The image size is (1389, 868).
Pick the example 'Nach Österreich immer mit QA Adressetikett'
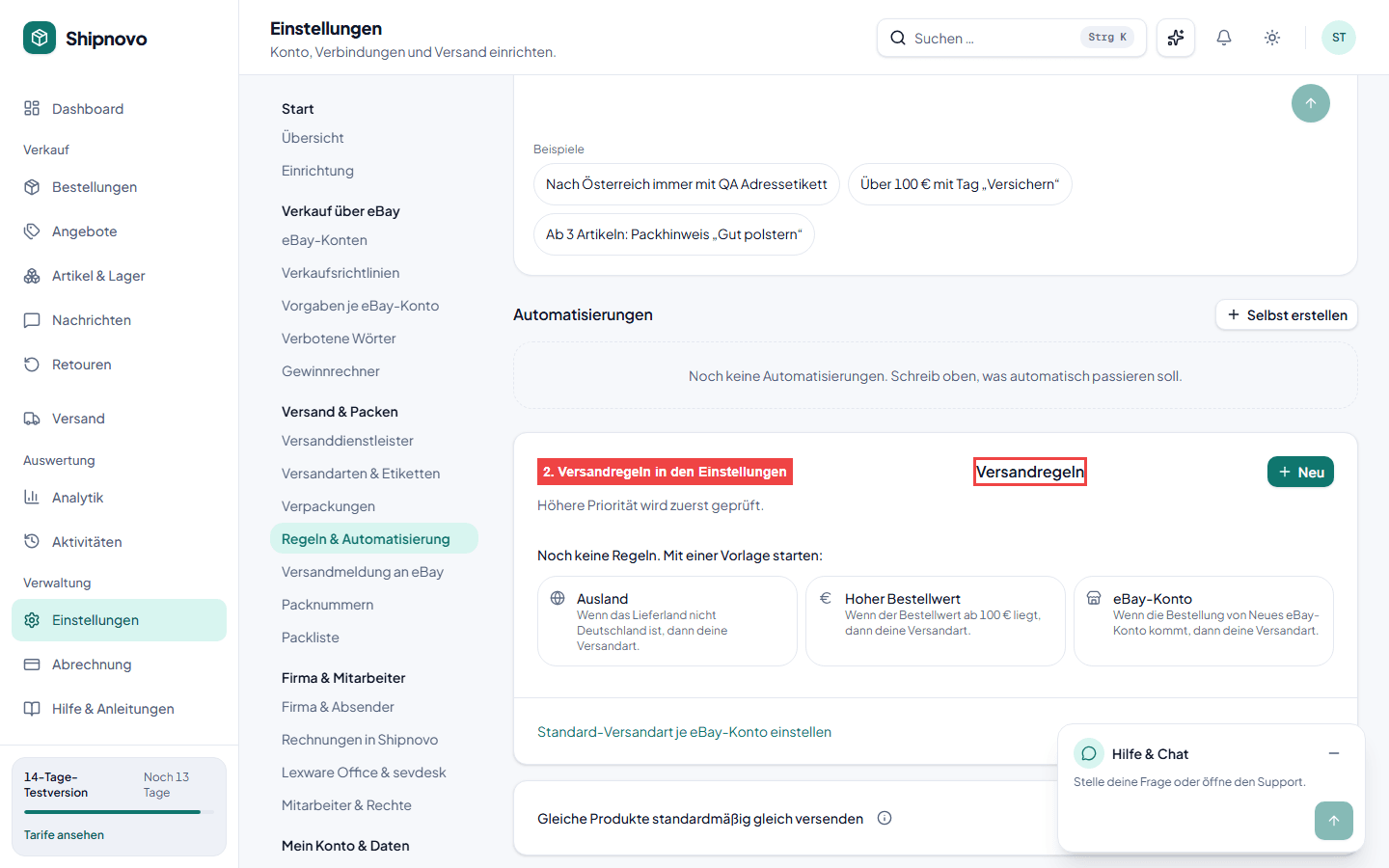(687, 184)
